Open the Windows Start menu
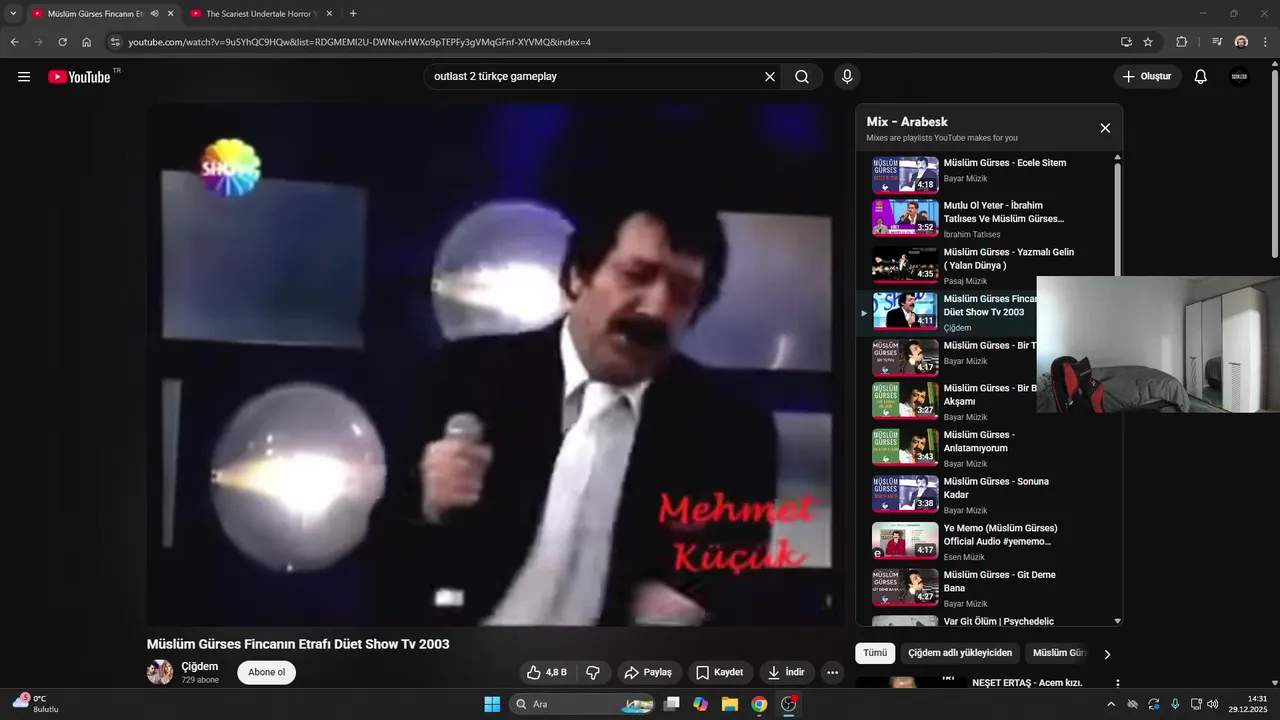 pos(492,704)
